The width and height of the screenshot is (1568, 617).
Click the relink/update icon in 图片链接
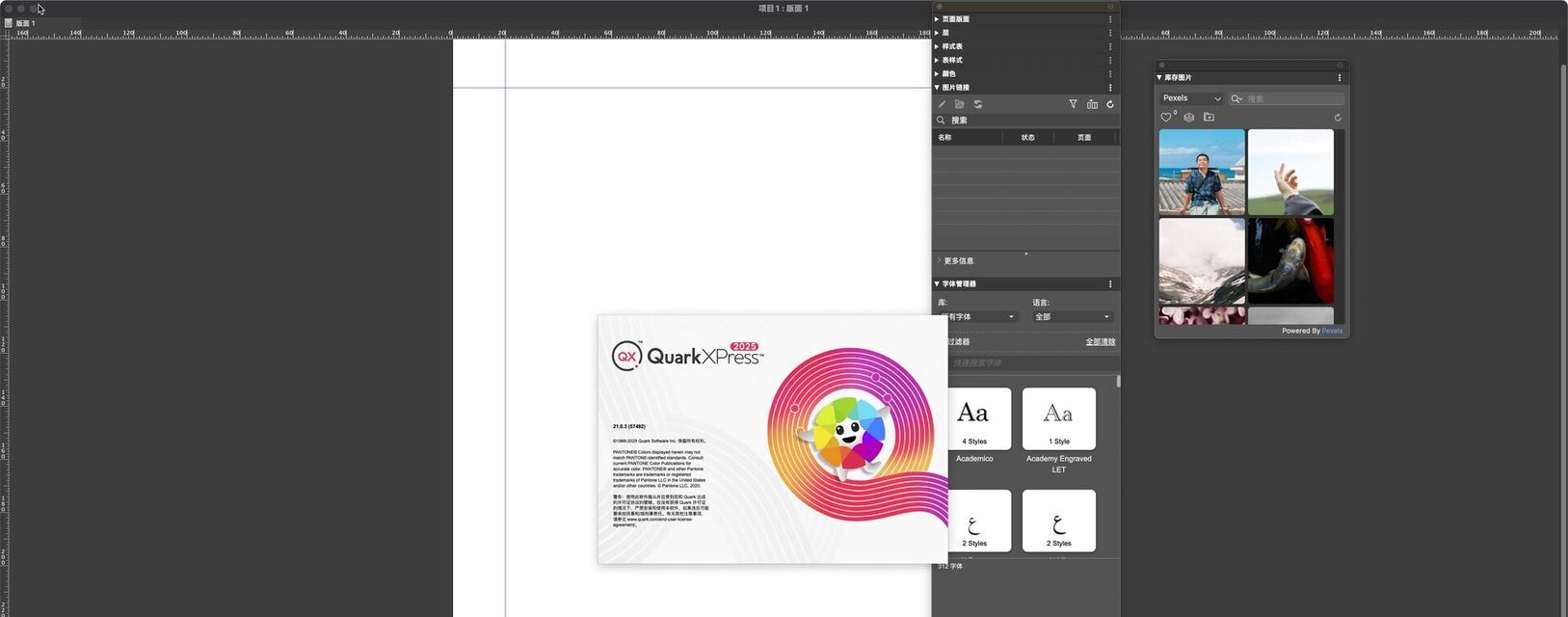[978, 104]
